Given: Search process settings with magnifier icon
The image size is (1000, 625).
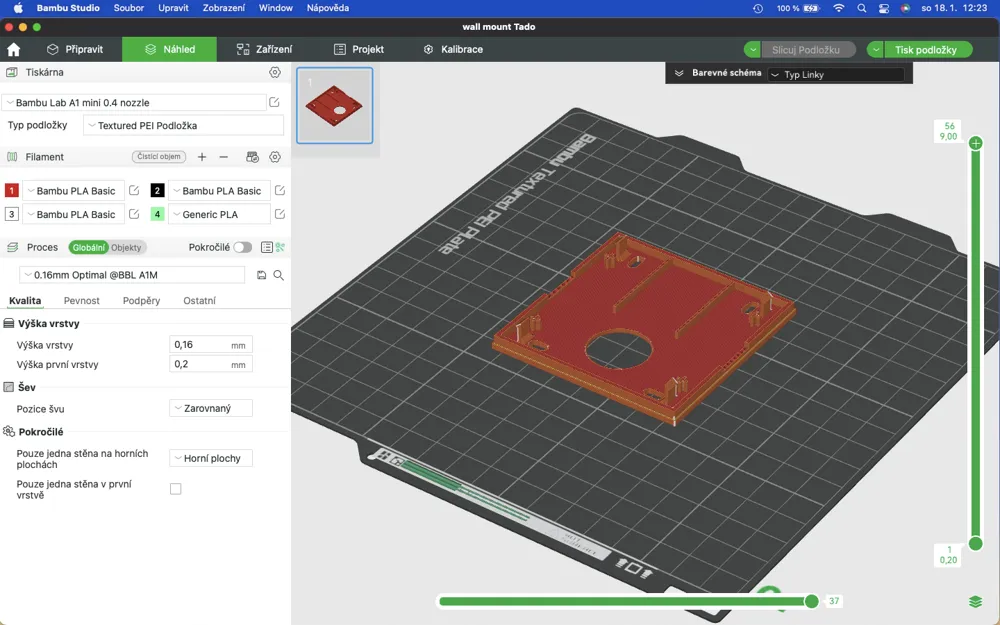Looking at the screenshot, I should coord(279,275).
